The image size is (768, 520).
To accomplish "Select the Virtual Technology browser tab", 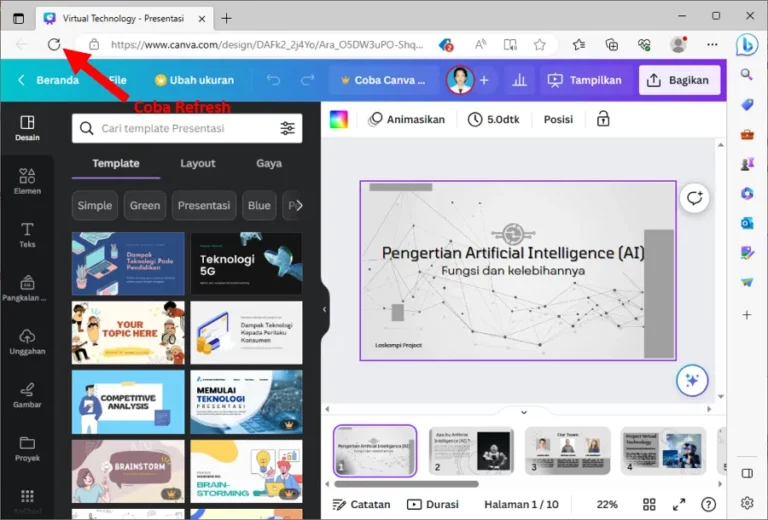I will coord(125,19).
